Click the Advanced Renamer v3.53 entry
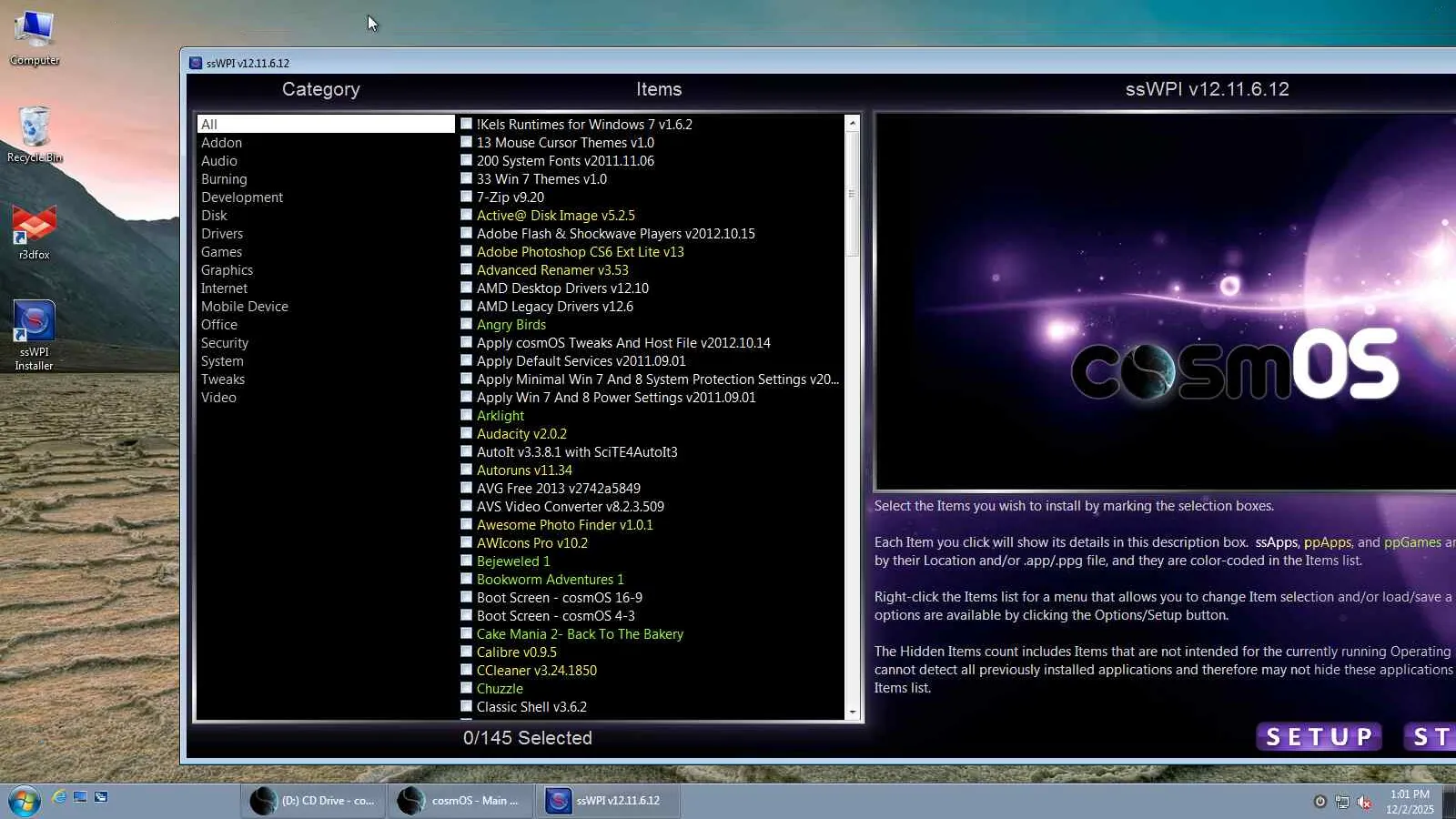The image size is (1456, 819). (552, 269)
